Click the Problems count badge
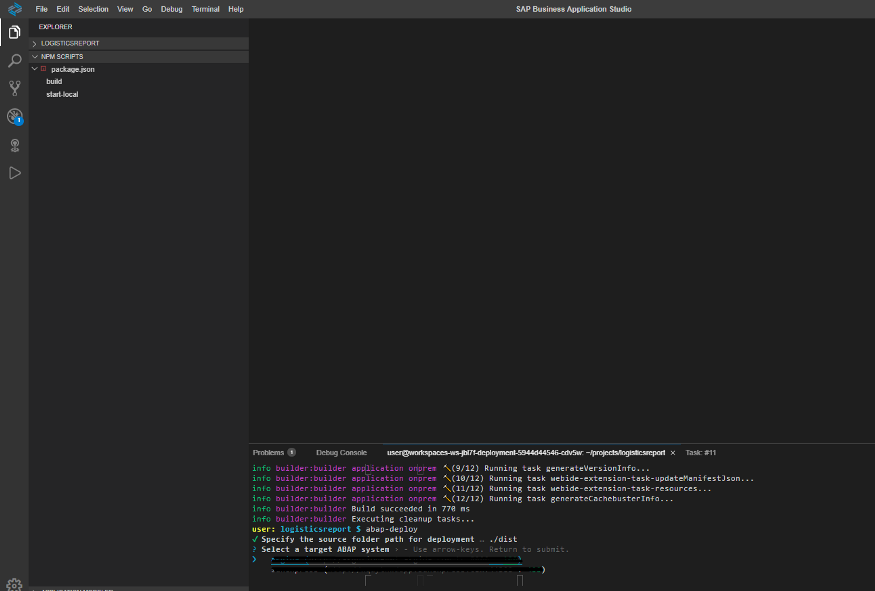Image resolution: width=875 pixels, height=591 pixels. coord(291,453)
